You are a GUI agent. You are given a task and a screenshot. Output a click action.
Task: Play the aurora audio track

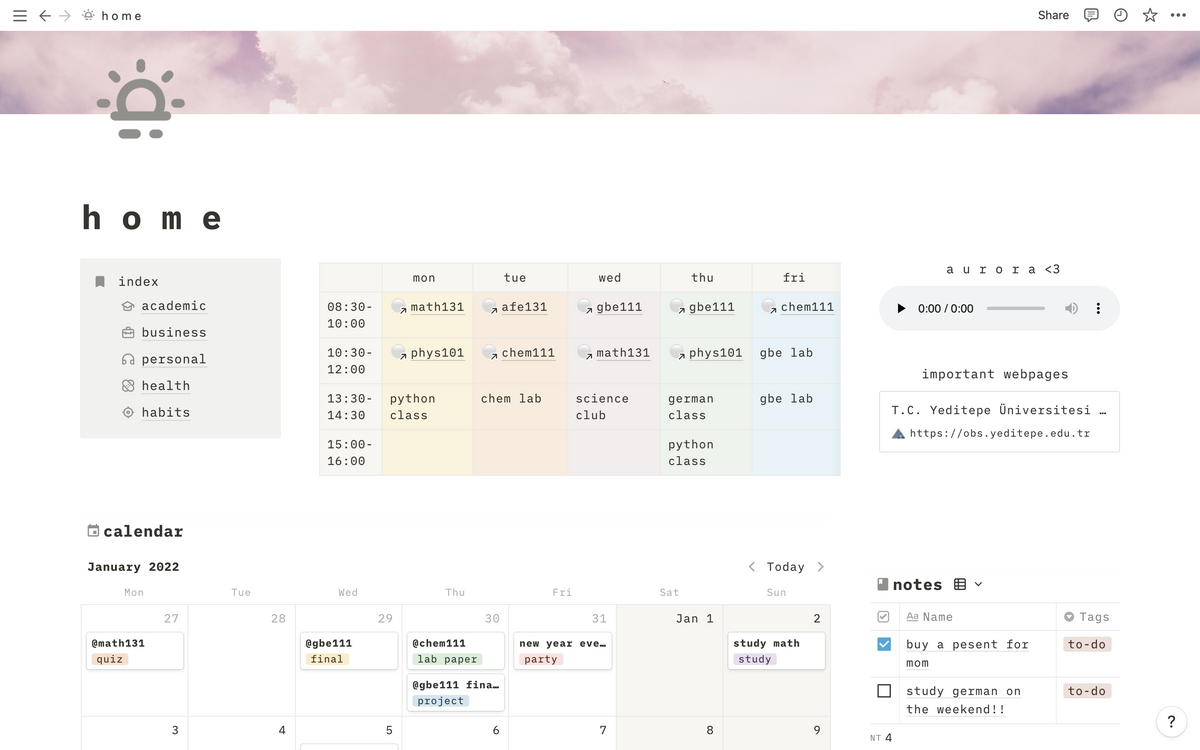(x=901, y=308)
